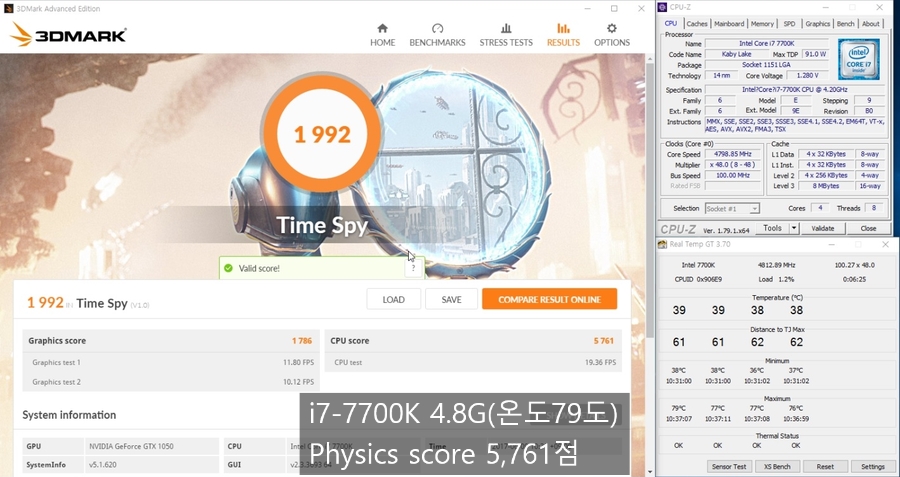Click the 79°C maximum temperature value
900x477 pixels.
pyautogui.click(x=678, y=408)
